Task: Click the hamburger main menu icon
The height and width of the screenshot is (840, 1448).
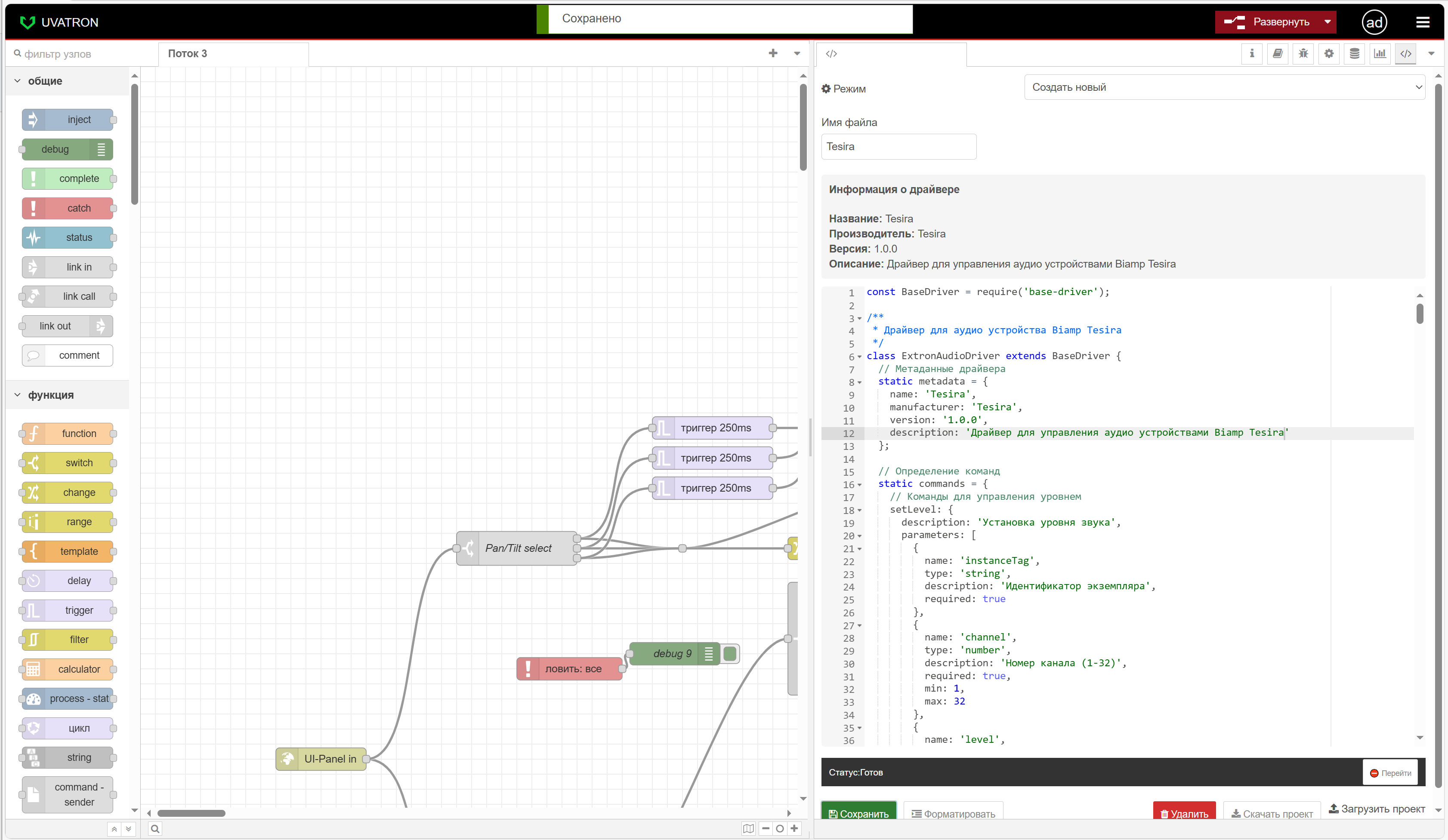Action: point(1423,22)
